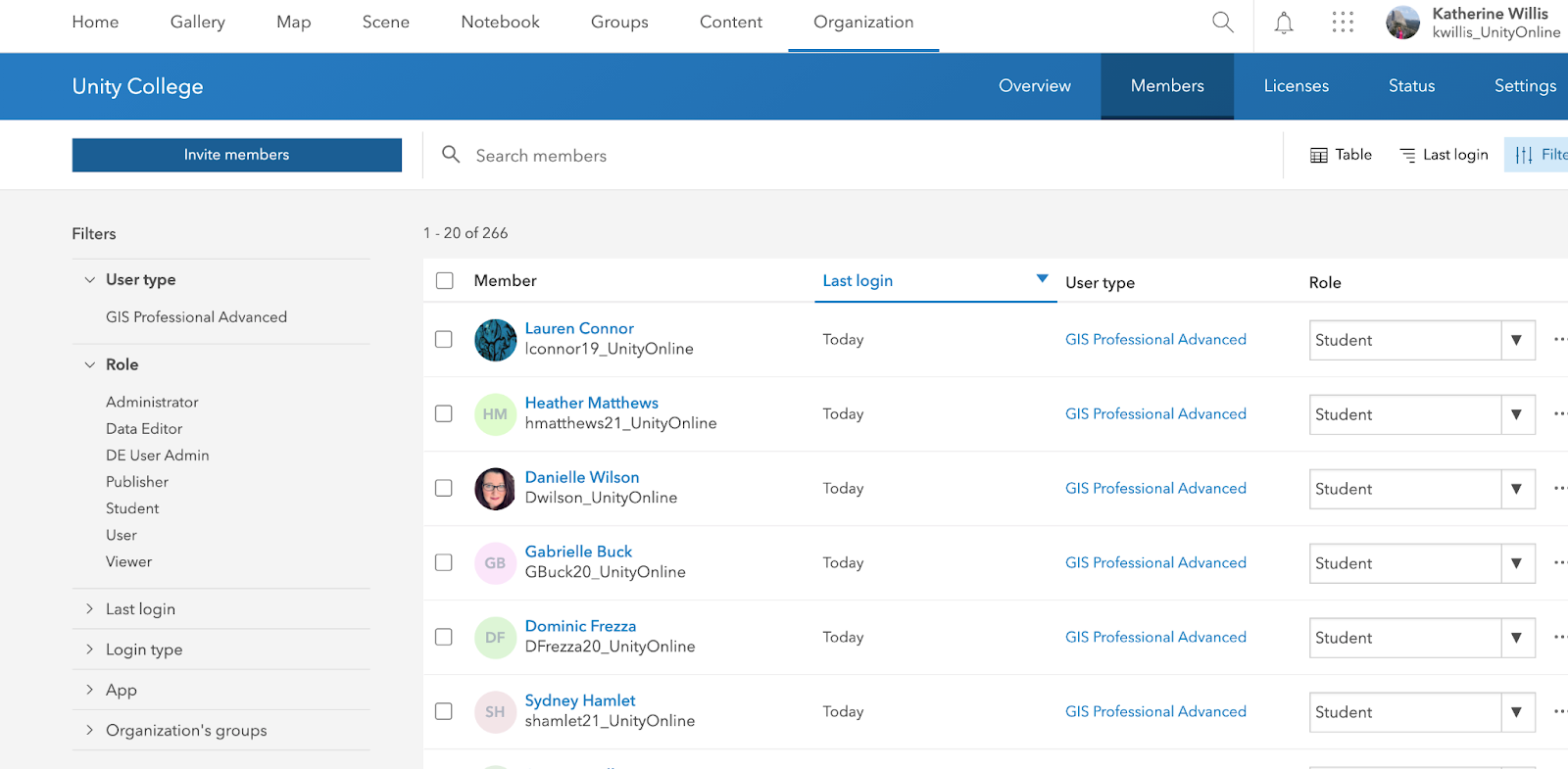Image resolution: width=1568 pixels, height=769 pixels.
Task: Open more options for Danielle Wilson
Action: coord(1560,488)
